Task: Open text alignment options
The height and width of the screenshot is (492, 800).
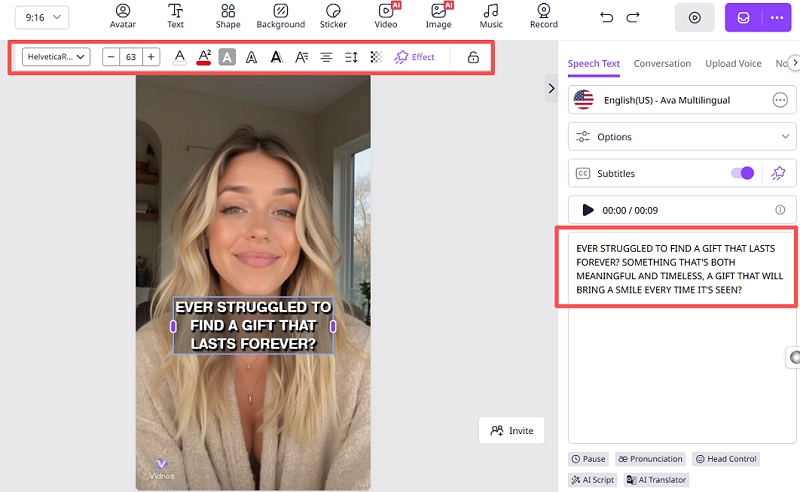Action: click(x=326, y=57)
